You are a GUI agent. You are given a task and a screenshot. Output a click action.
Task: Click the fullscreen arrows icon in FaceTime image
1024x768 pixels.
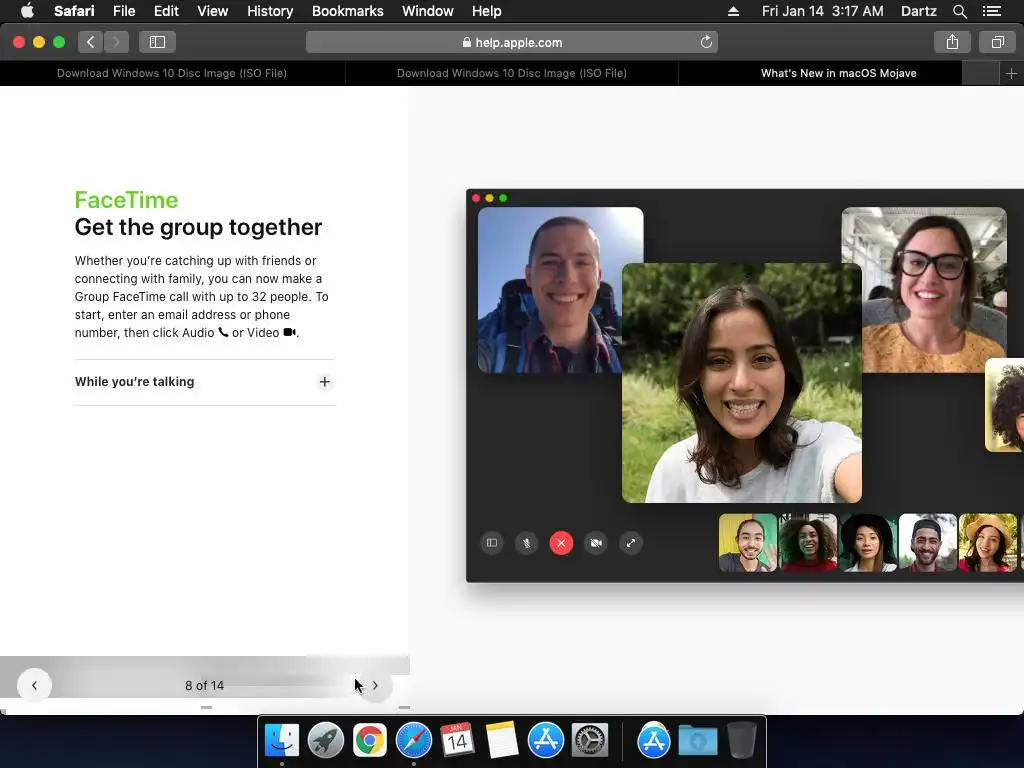point(630,543)
